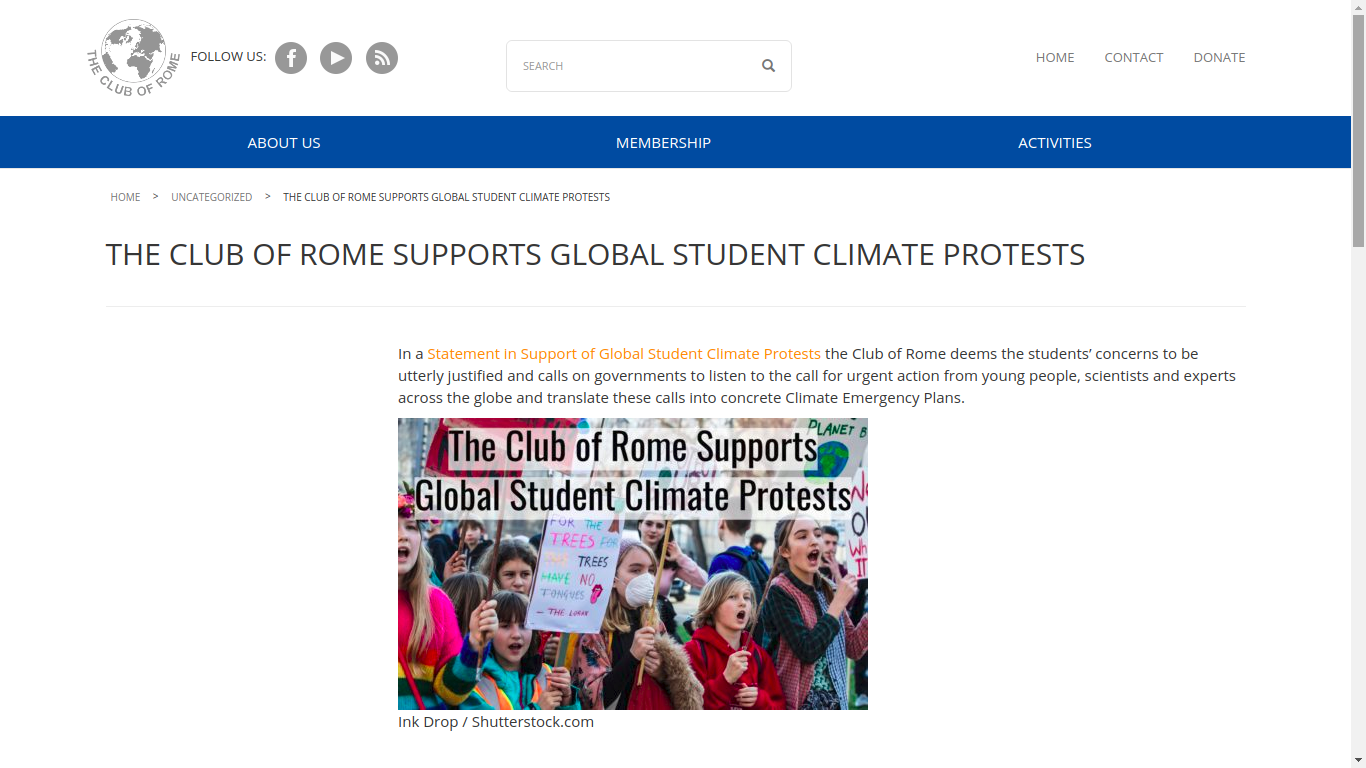Click the search magnifier icon
Image resolution: width=1366 pixels, height=768 pixels.
(x=768, y=66)
